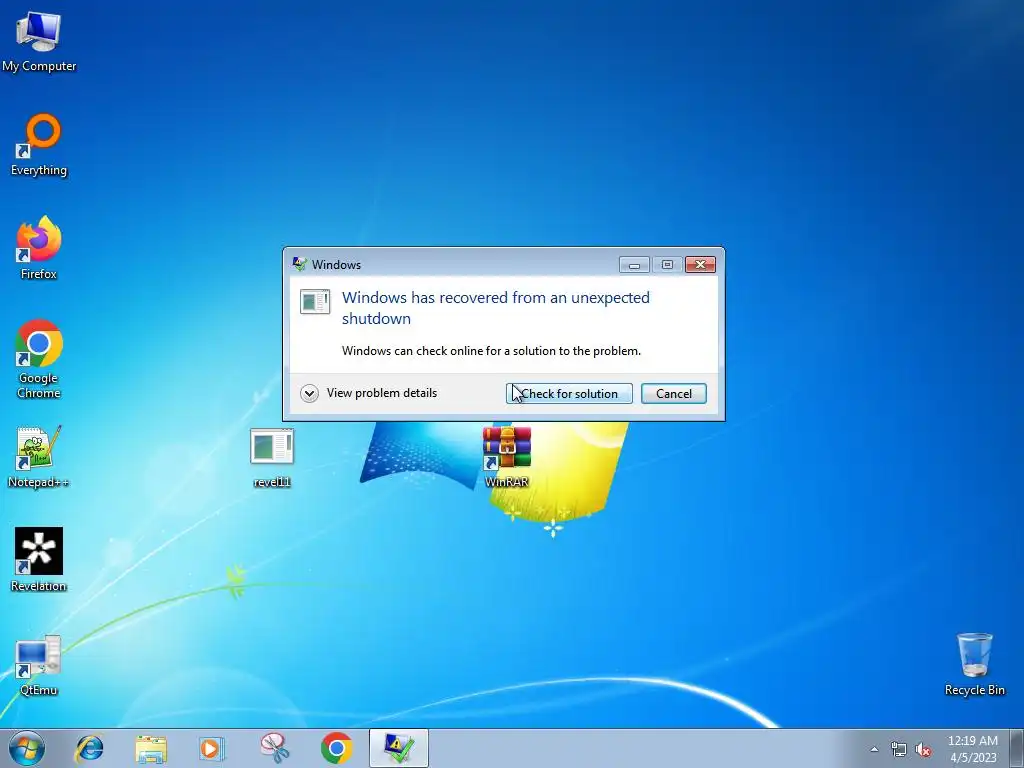Open My Computer desktop icon
This screenshot has width=1024, height=768.
39,40
